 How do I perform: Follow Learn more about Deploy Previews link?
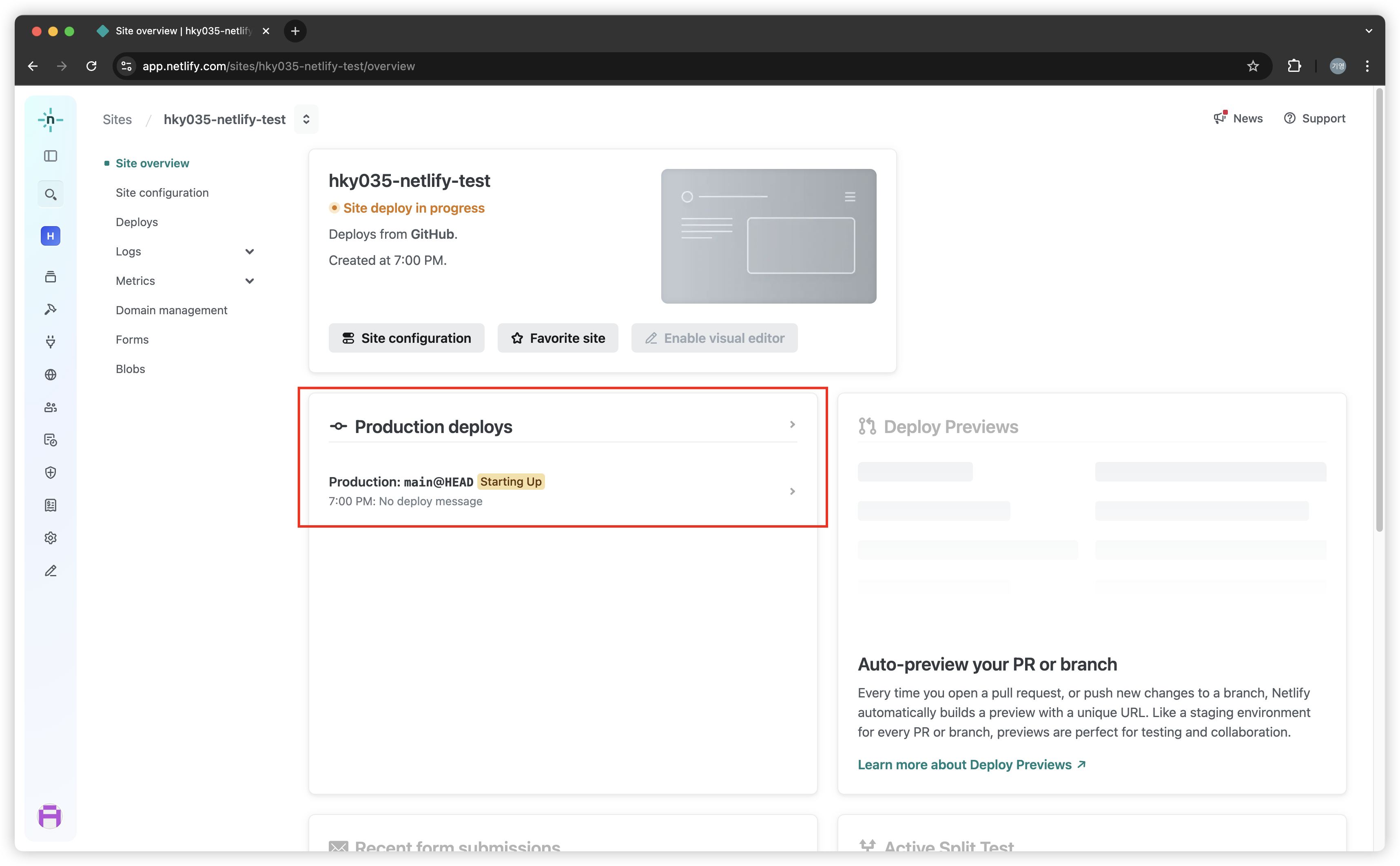971,765
